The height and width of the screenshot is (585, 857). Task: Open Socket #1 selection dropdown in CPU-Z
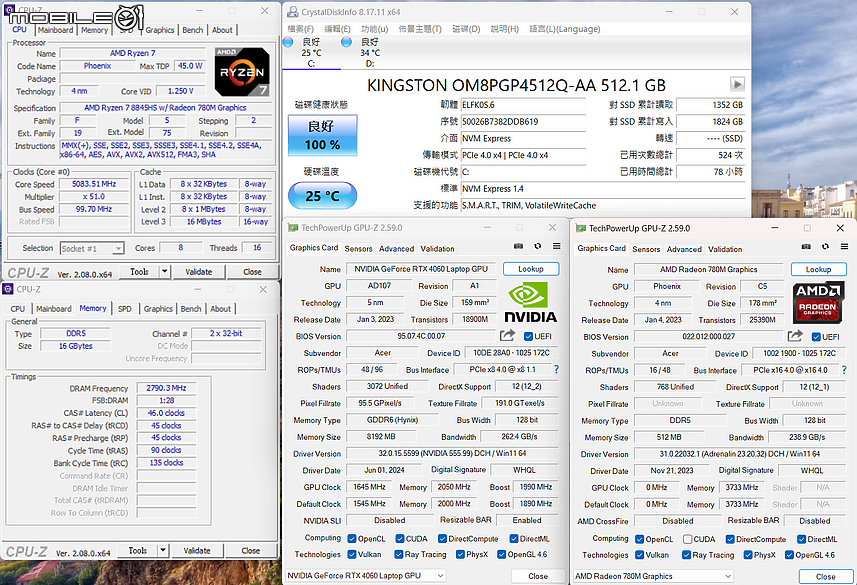click(92, 248)
